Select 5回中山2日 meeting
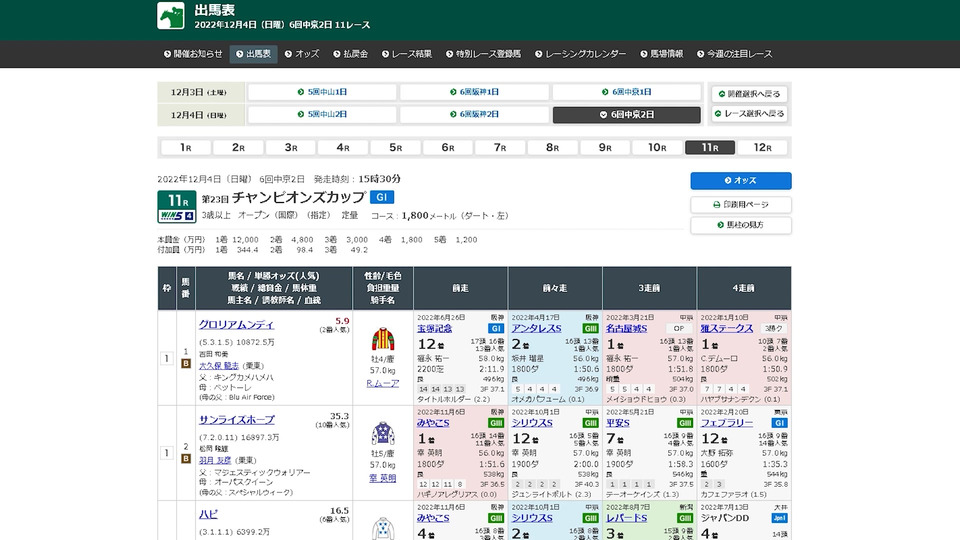This screenshot has height=540, width=960. coord(322,114)
